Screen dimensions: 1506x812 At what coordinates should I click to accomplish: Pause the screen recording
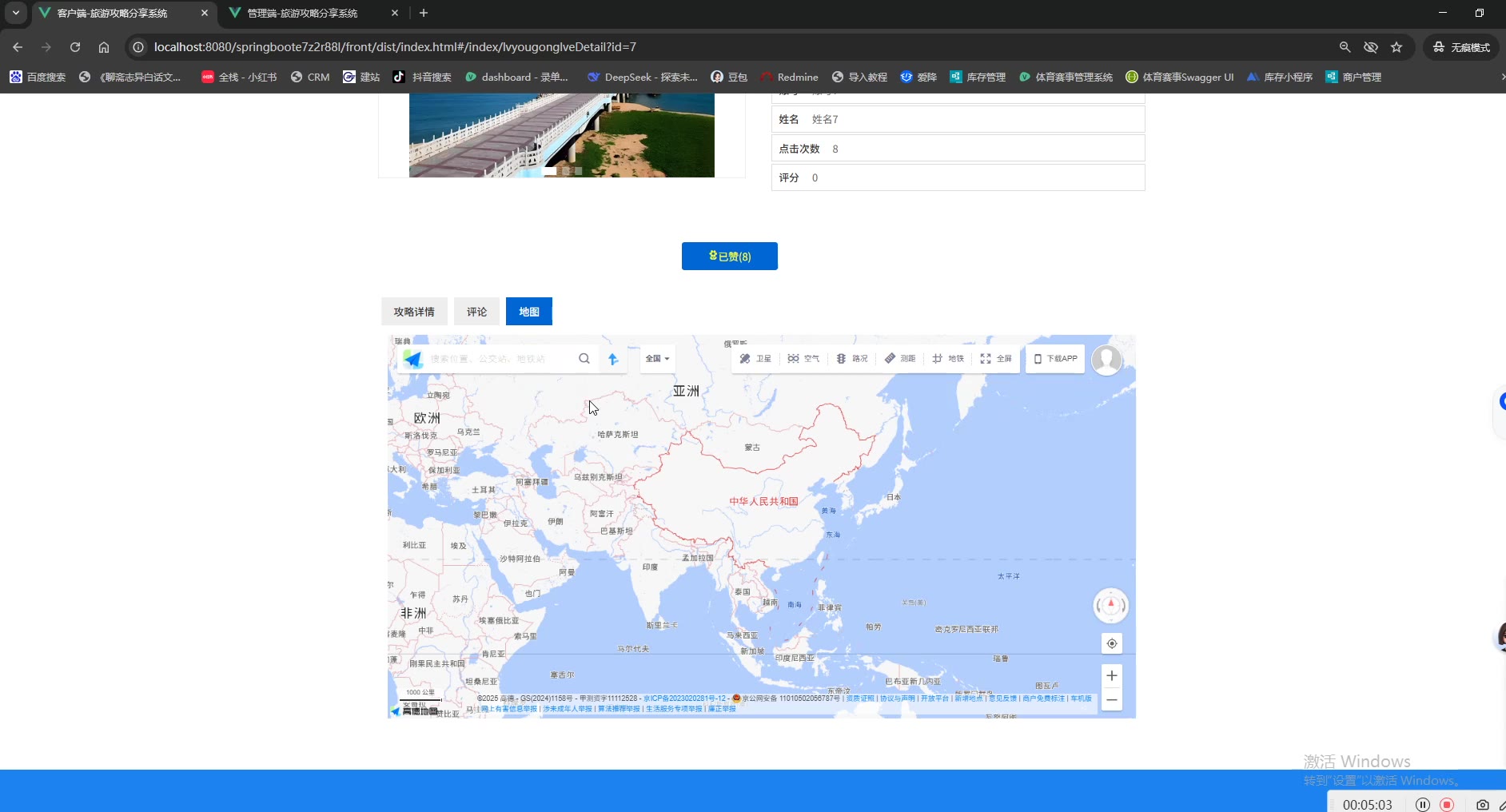[x=1422, y=805]
